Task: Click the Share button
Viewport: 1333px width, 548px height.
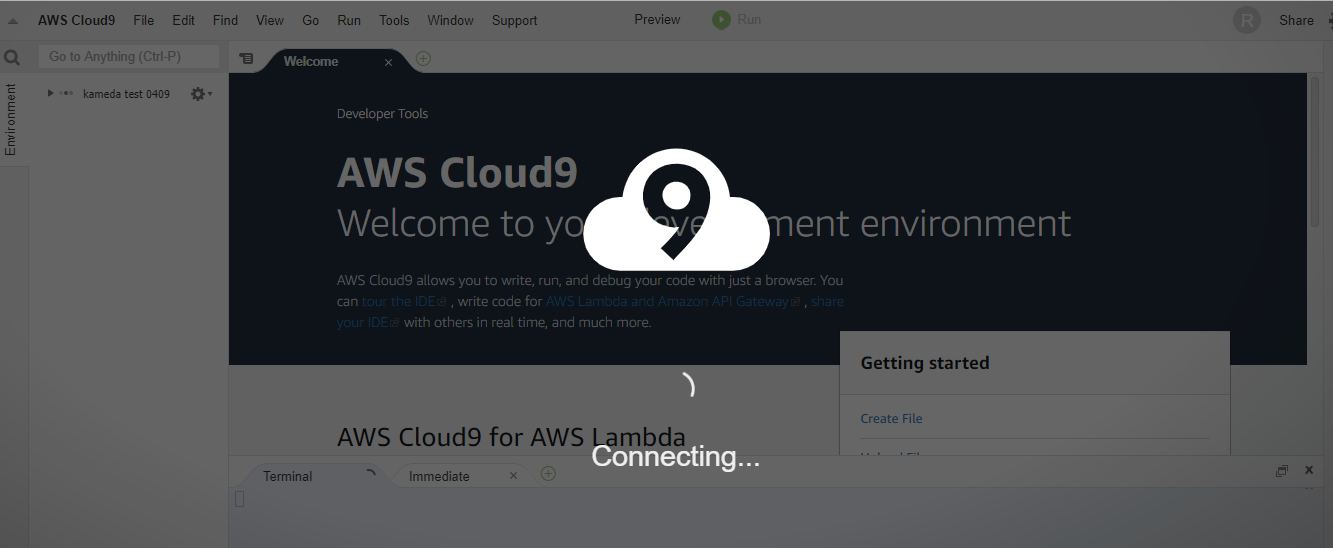Action: [x=1296, y=20]
